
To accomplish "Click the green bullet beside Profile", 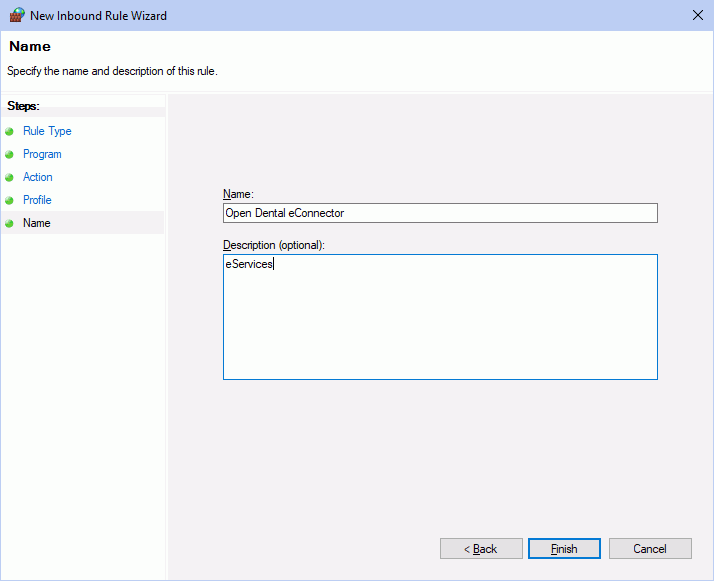I will point(10,200).
